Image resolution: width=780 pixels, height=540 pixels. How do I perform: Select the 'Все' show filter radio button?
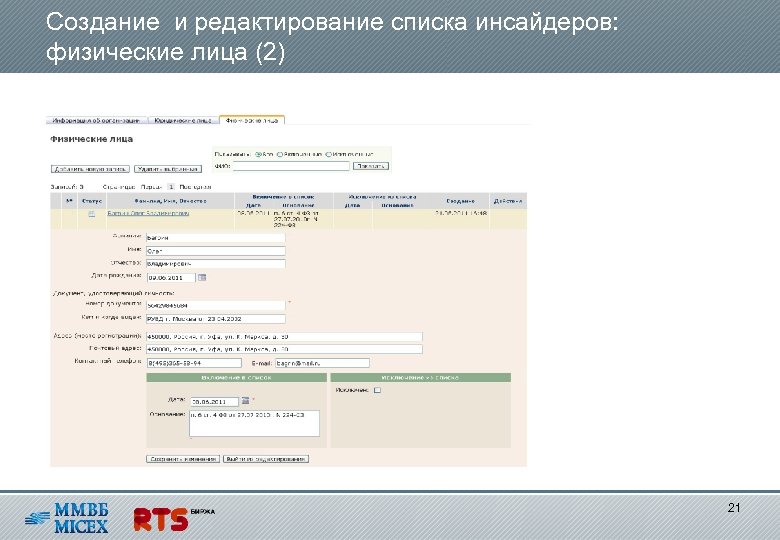point(258,155)
